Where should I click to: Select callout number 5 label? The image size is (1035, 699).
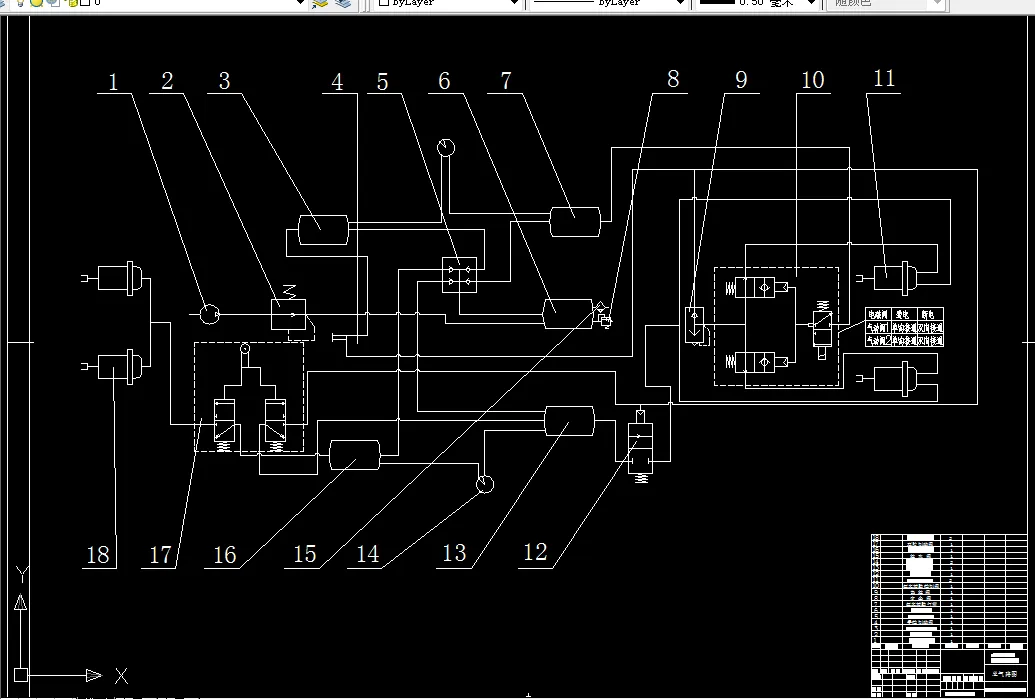tap(383, 82)
